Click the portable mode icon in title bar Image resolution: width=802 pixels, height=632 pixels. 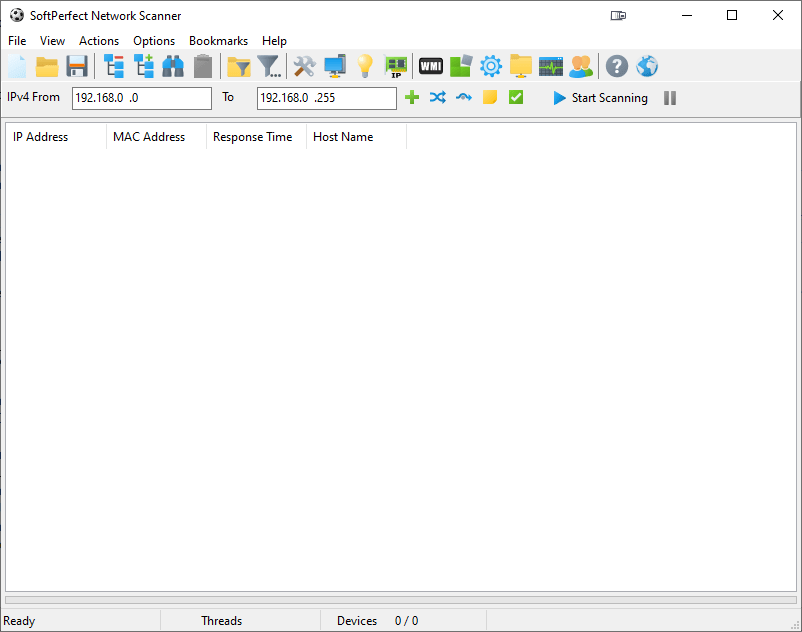pos(618,16)
